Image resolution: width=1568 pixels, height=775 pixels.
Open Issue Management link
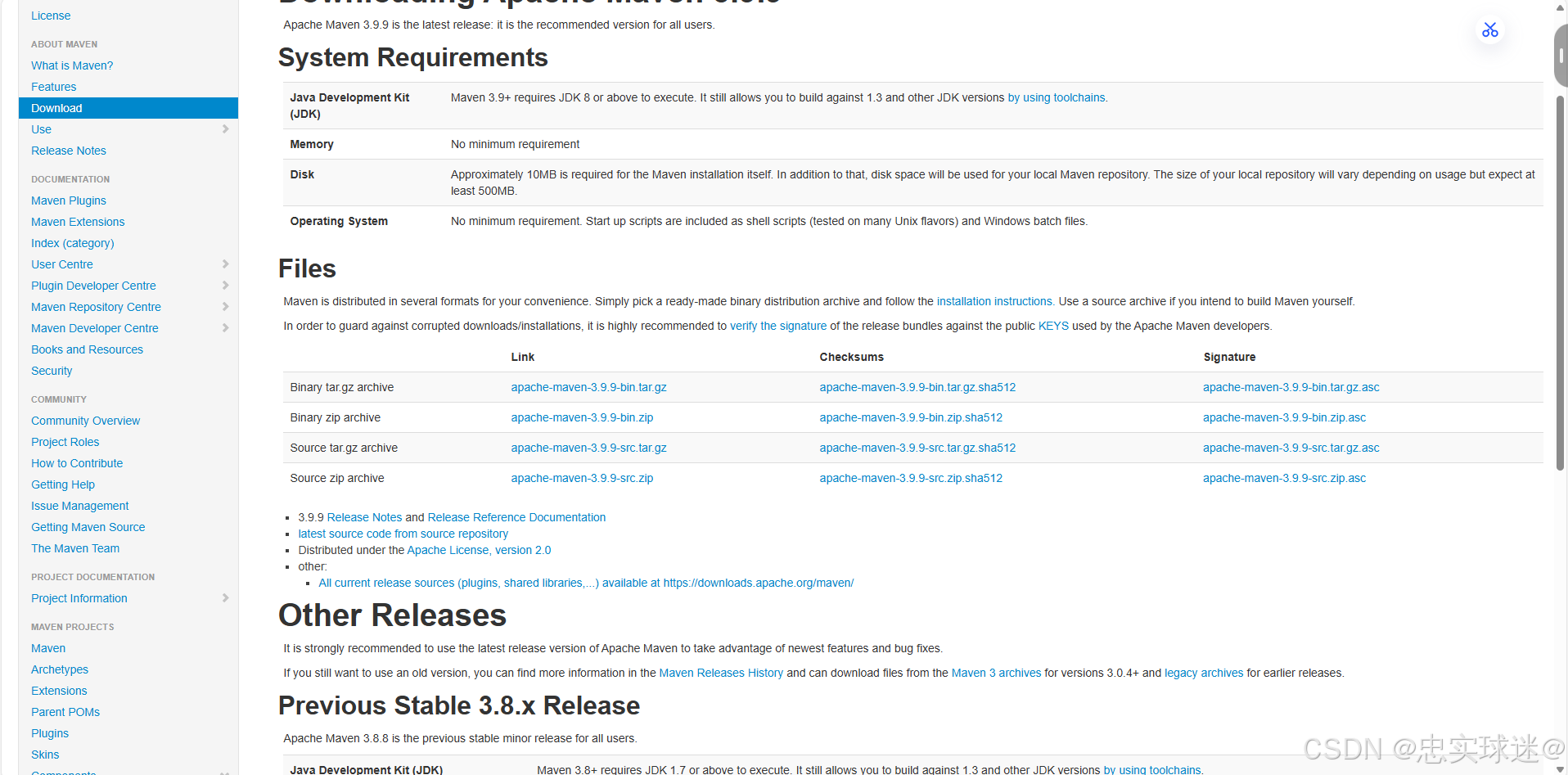[80, 506]
